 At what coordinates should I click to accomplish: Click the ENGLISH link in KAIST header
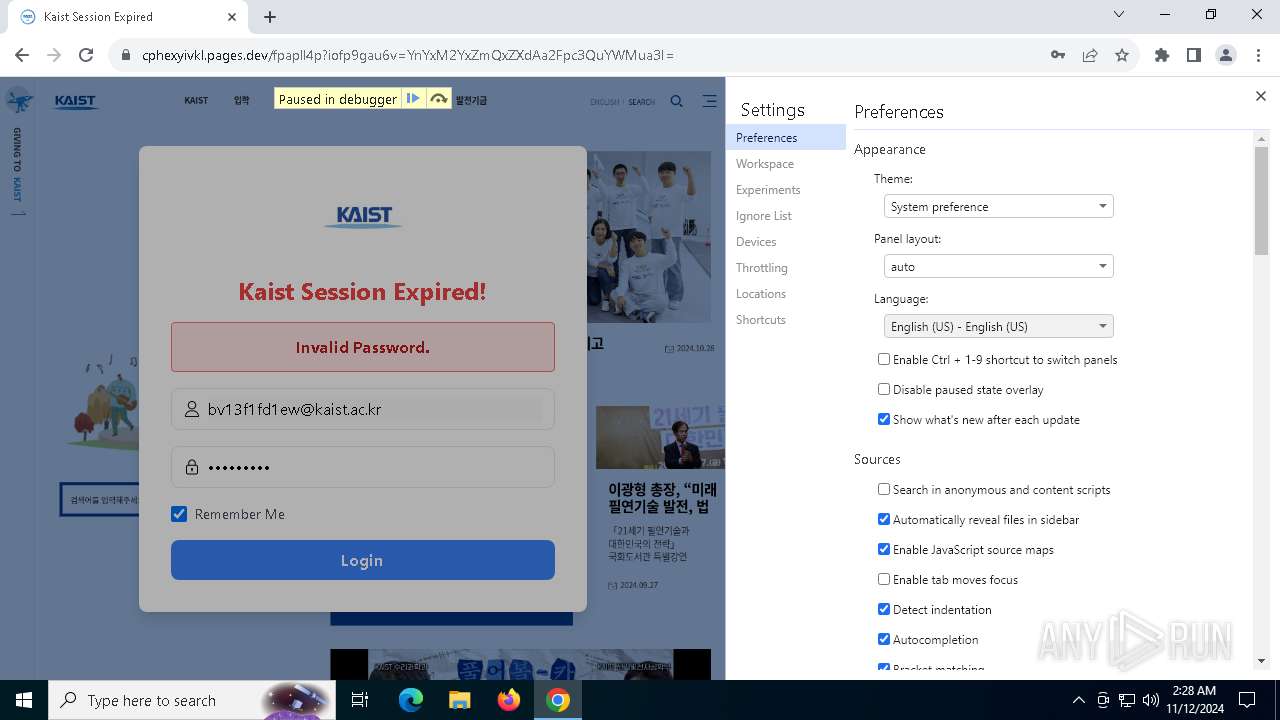(604, 102)
